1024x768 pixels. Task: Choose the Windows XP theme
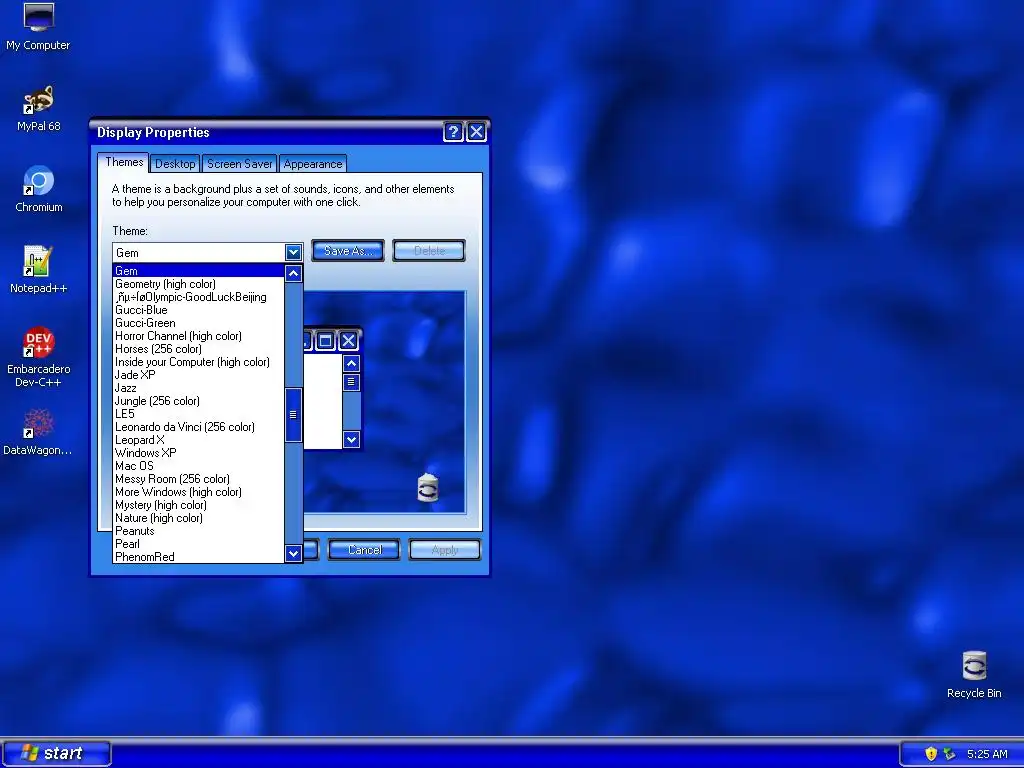click(199, 453)
